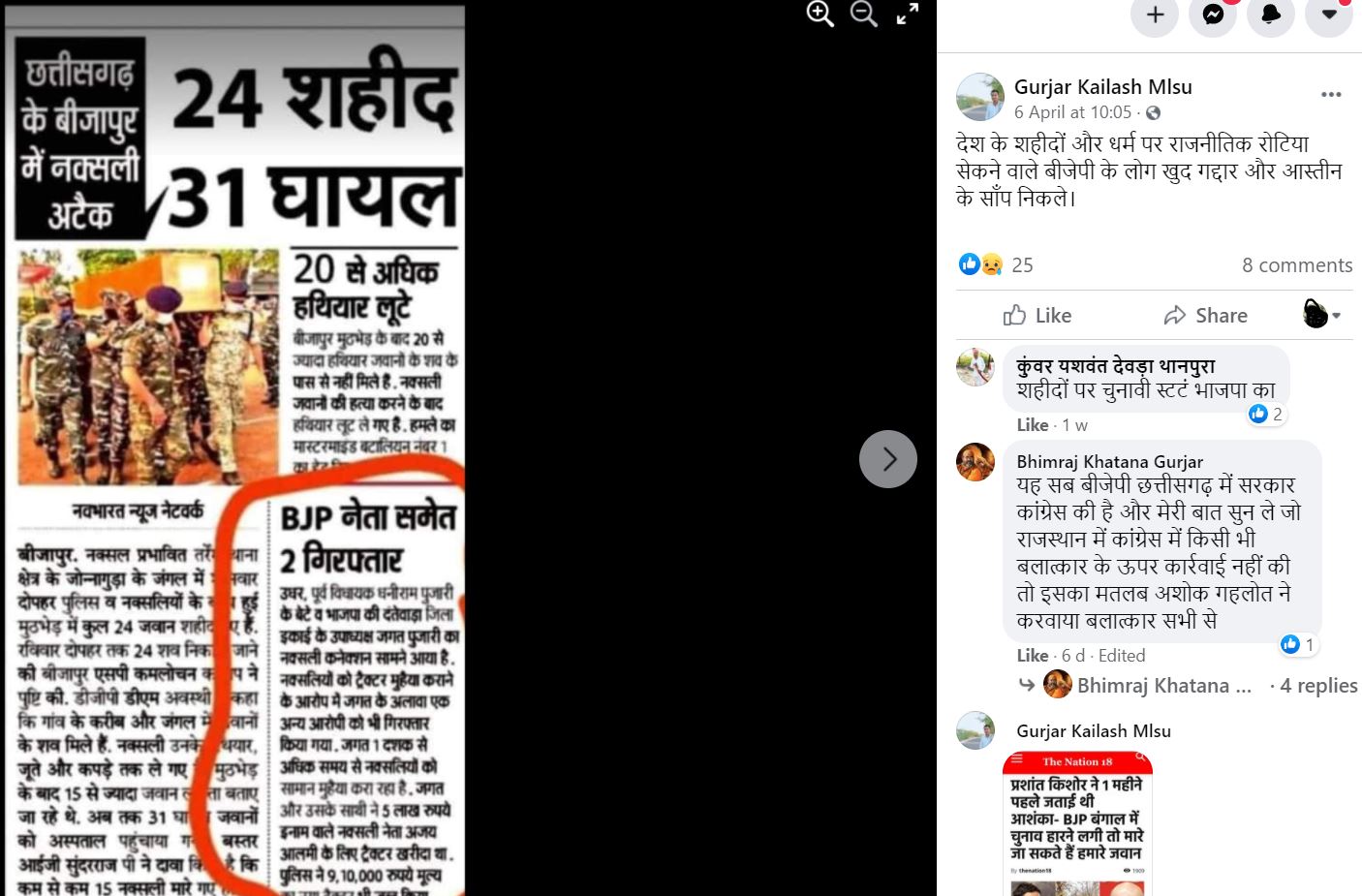The width and height of the screenshot is (1362, 896).
Task: Zoom out of the photo
Action: [863, 14]
